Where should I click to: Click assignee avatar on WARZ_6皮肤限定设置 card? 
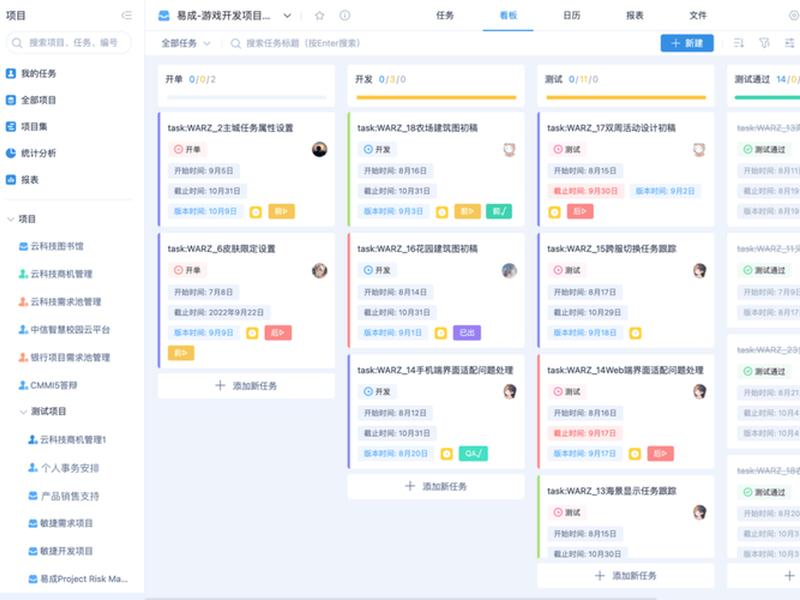click(x=319, y=270)
